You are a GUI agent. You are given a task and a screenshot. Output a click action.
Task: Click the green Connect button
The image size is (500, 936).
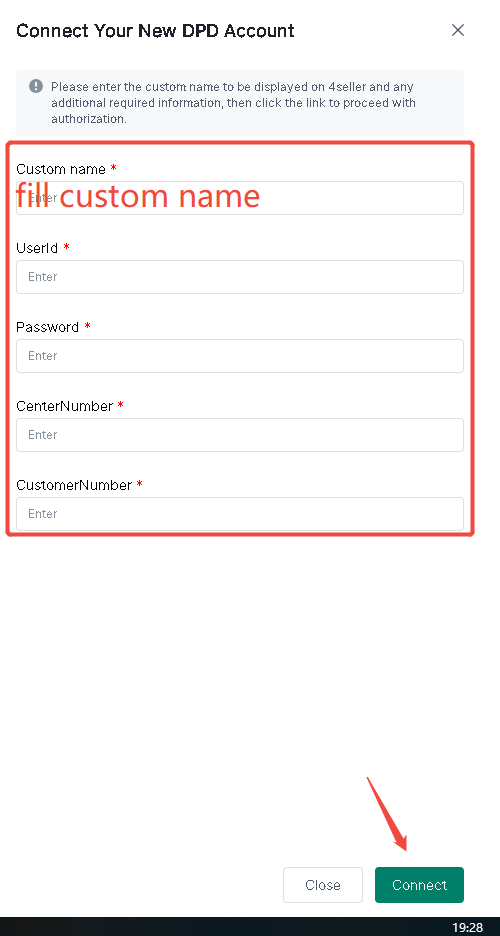click(x=419, y=885)
